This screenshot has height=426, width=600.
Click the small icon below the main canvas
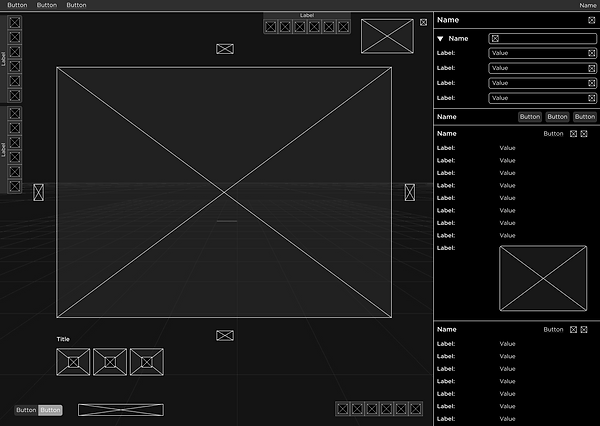pos(225,335)
